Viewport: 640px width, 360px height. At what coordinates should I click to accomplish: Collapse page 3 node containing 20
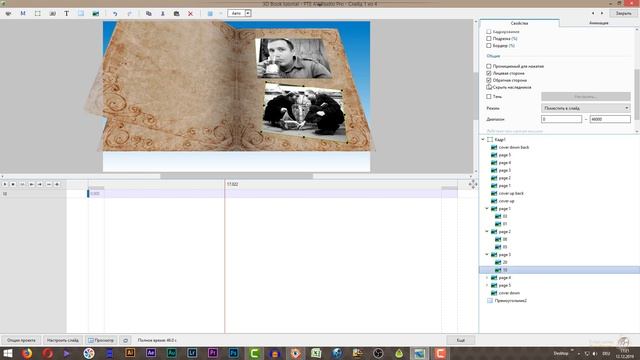click(487, 255)
